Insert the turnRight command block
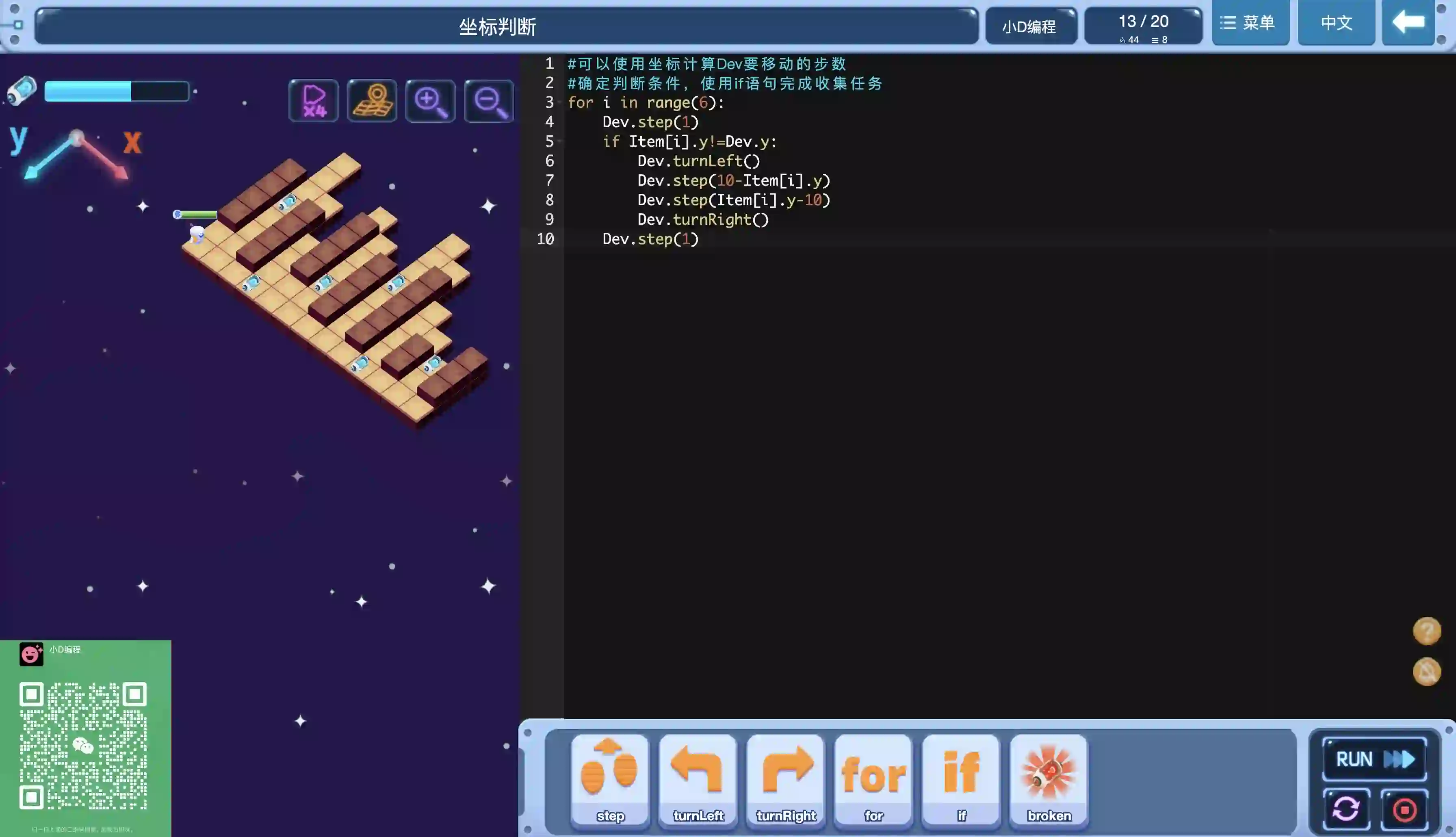The image size is (1456, 837). click(x=785, y=779)
